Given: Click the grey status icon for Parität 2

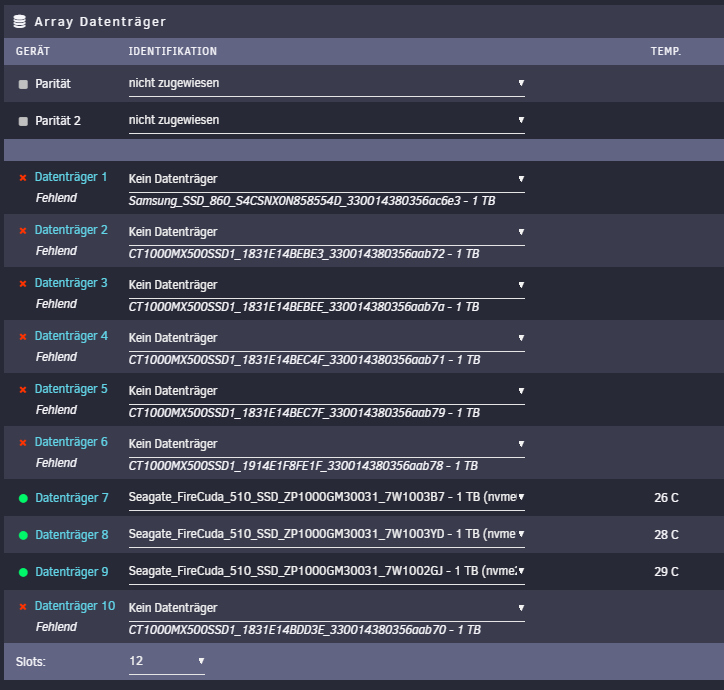Looking at the screenshot, I should 23,121.
